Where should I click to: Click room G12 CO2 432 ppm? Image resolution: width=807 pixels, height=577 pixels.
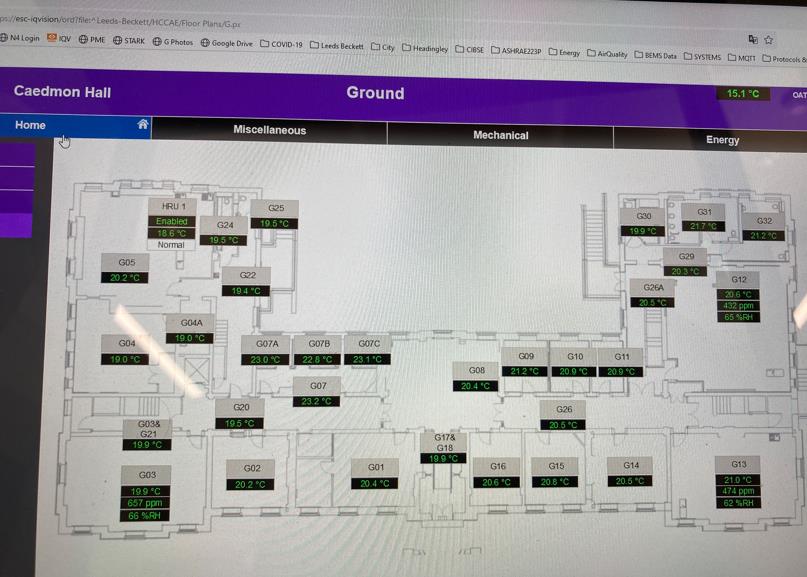pyautogui.click(x=739, y=306)
